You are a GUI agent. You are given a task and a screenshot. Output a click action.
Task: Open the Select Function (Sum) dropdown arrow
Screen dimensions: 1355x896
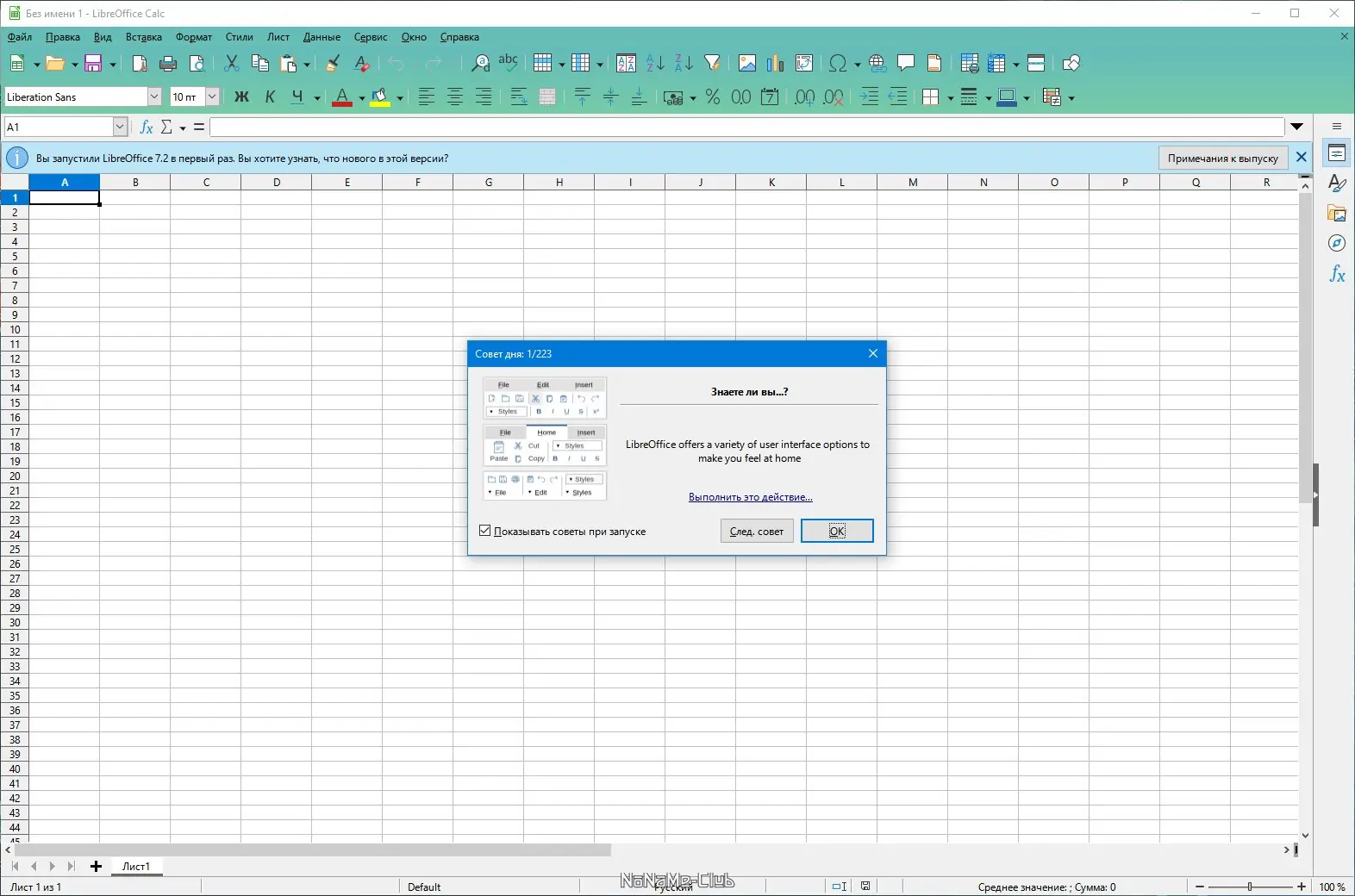click(x=183, y=128)
